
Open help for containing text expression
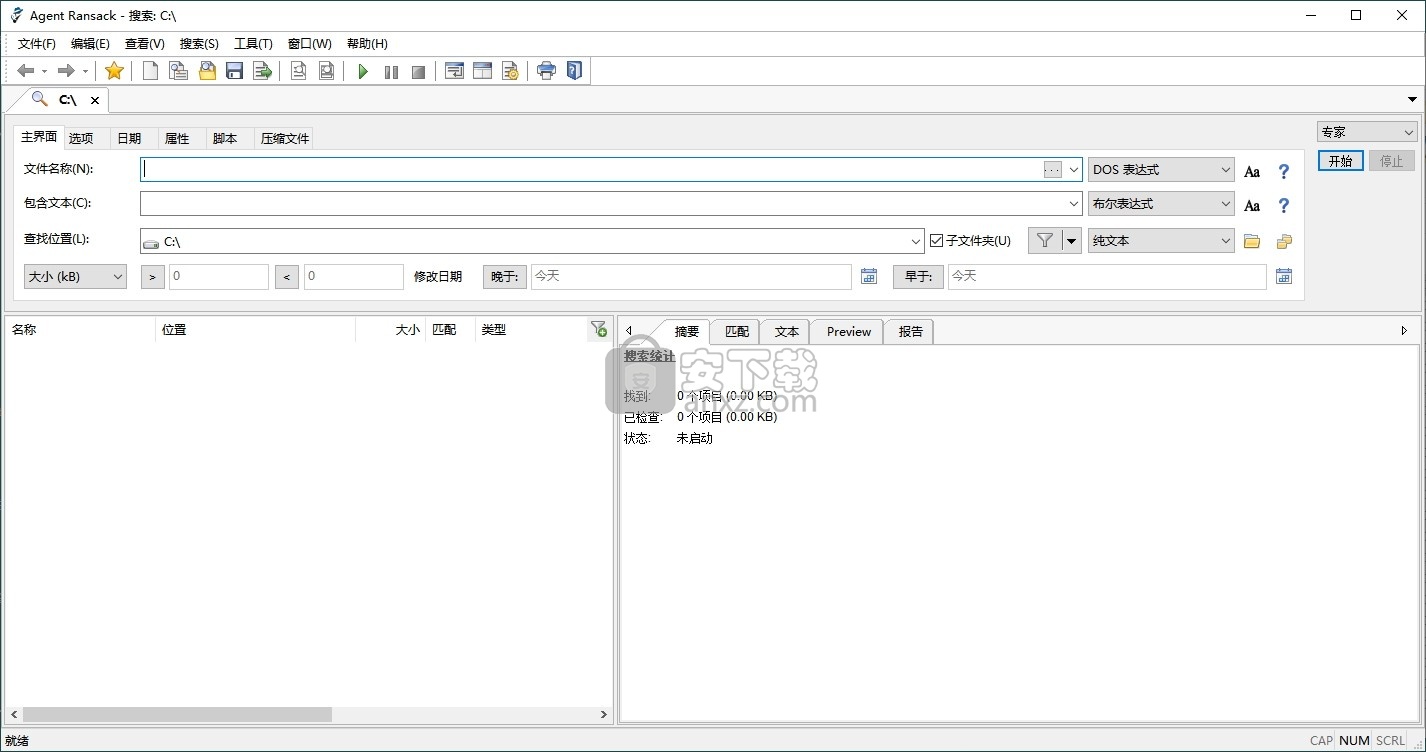pyautogui.click(x=1284, y=206)
